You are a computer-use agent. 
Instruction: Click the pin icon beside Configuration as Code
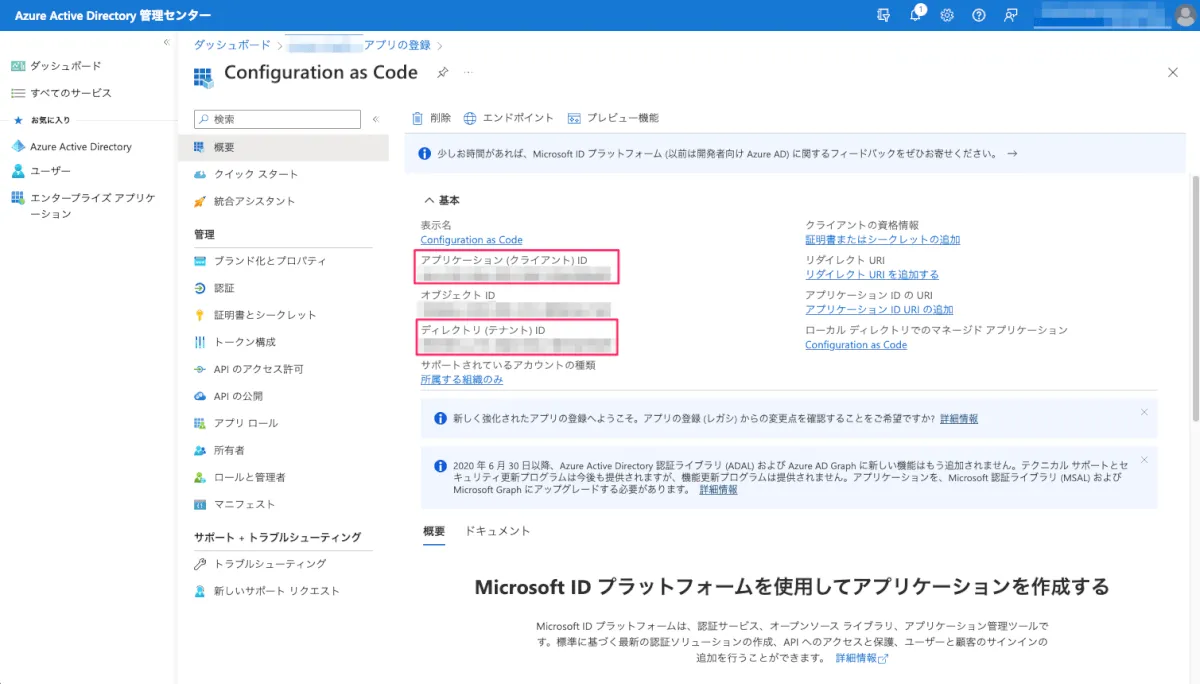pos(442,73)
